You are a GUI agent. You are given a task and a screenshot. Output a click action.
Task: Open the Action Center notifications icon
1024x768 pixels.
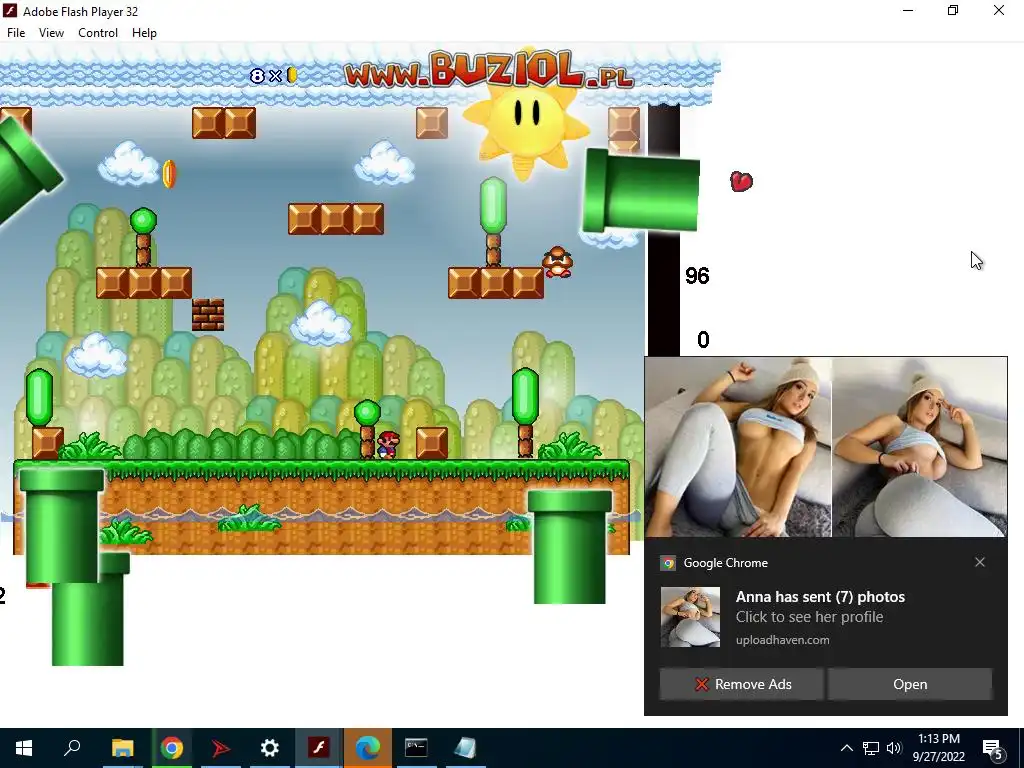(993, 748)
